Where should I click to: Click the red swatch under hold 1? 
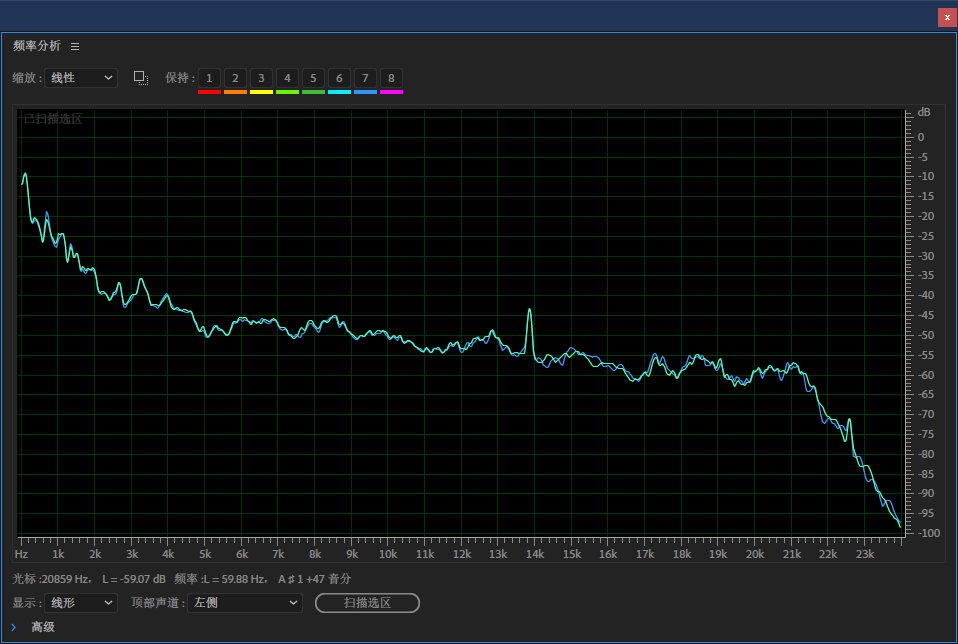point(209,92)
